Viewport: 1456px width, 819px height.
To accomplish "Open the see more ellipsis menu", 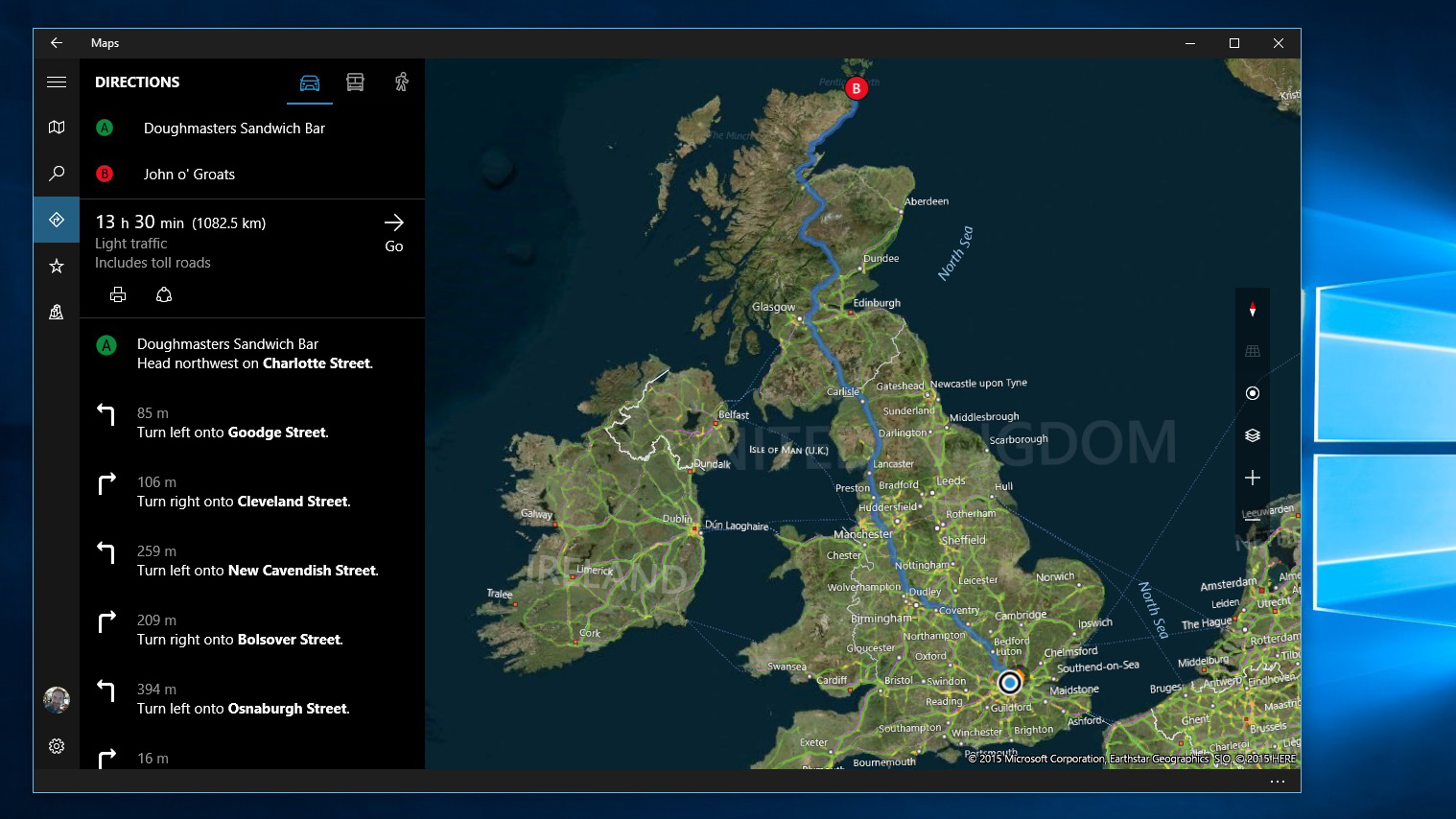I will pyautogui.click(x=1278, y=781).
